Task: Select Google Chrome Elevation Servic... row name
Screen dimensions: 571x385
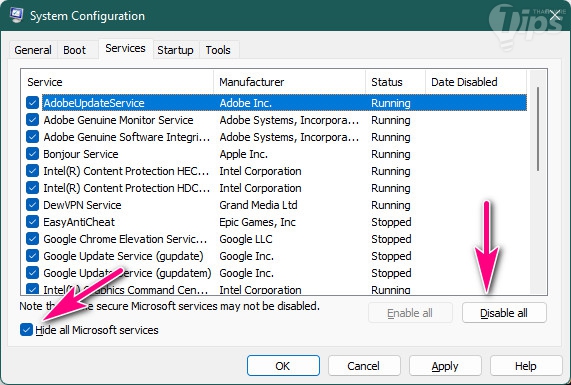Action: pyautogui.click(x=125, y=239)
